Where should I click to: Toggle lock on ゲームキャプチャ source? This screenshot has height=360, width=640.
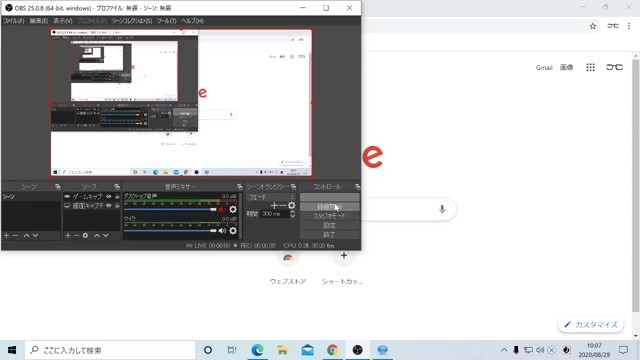117,197
